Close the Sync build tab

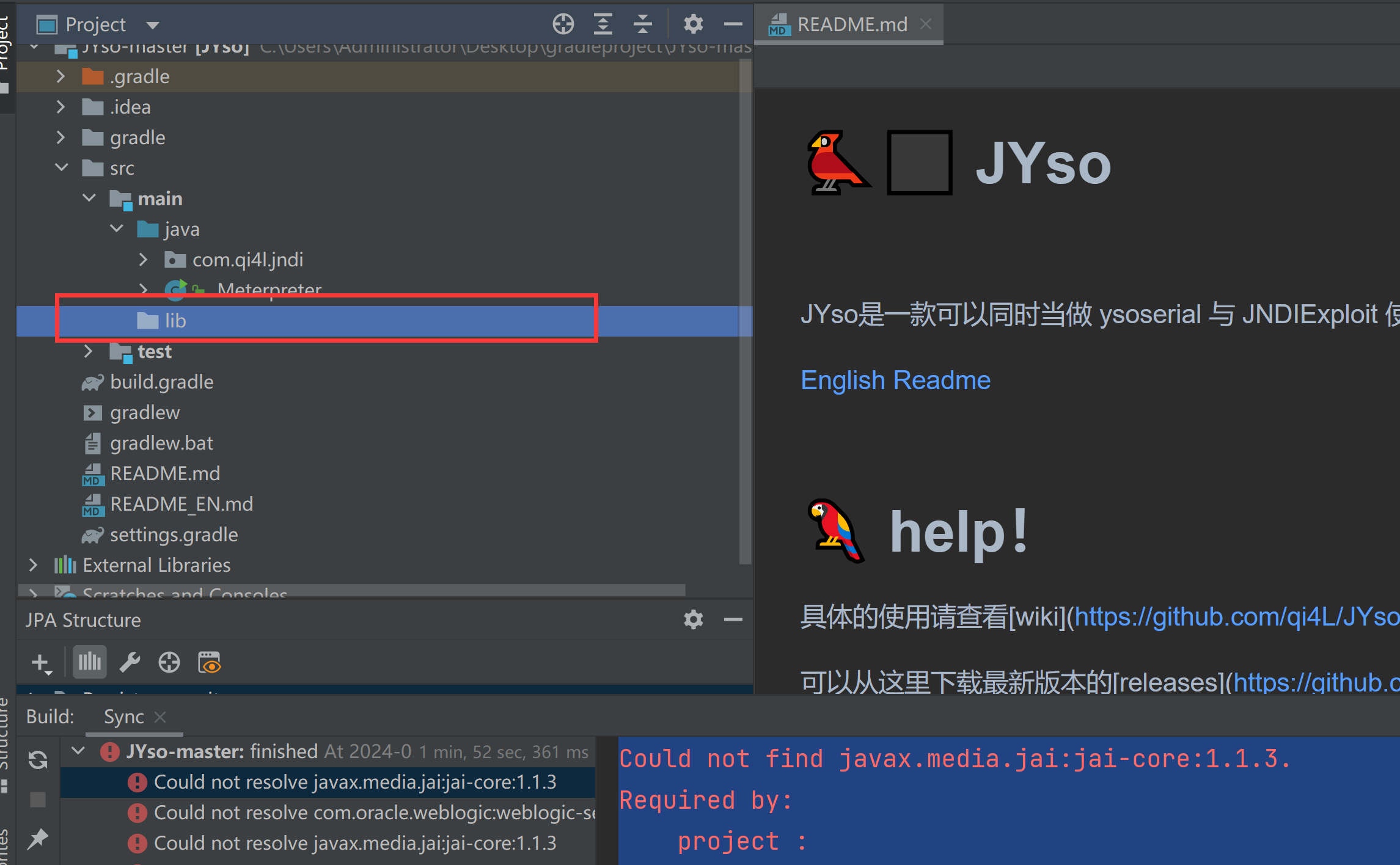tap(160, 717)
